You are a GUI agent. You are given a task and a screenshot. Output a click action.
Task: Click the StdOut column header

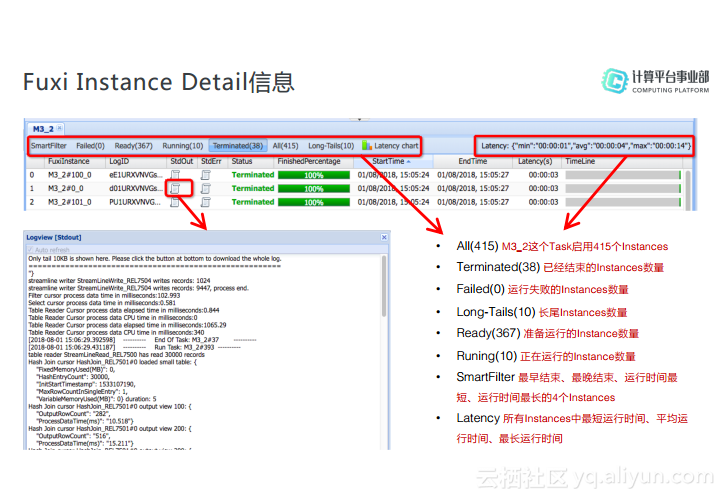coord(182,161)
